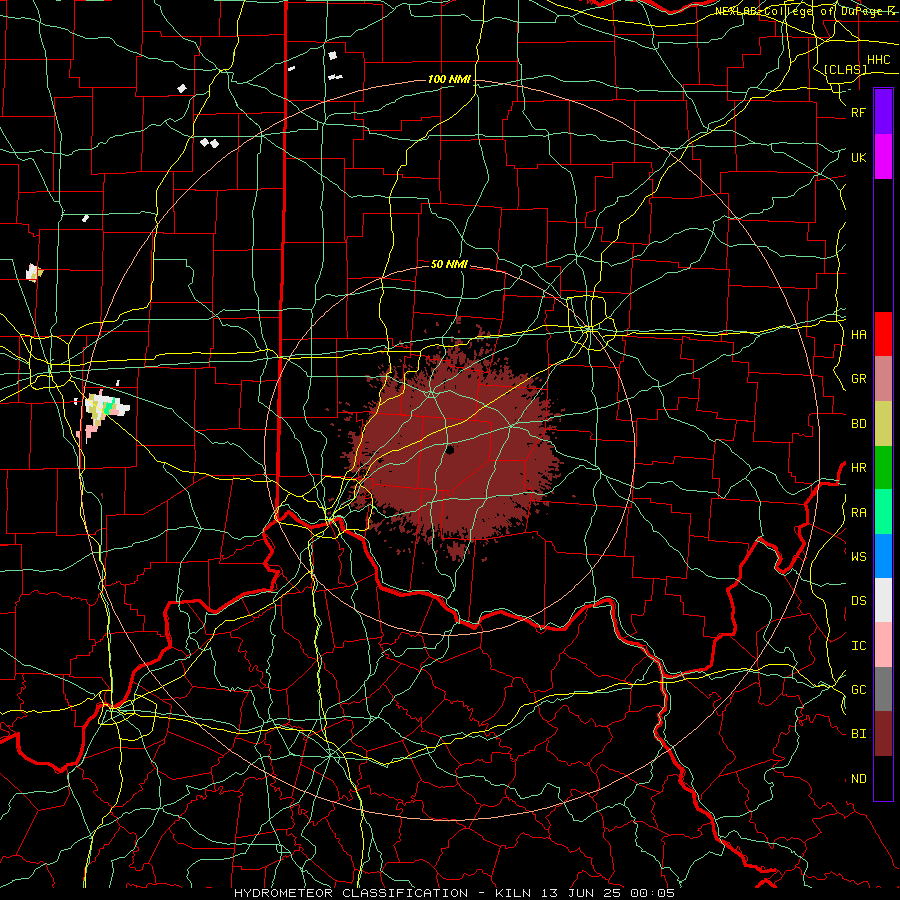Click the UK legend label
This screenshot has height=900, width=900.
(859, 157)
